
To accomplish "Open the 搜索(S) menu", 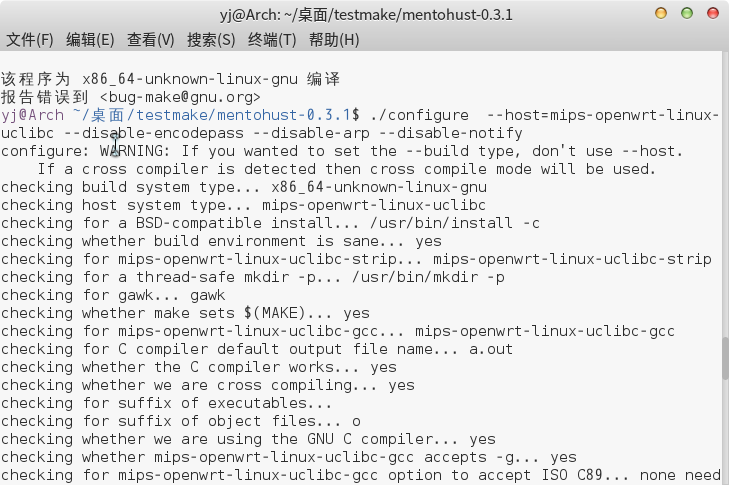I will click(211, 40).
